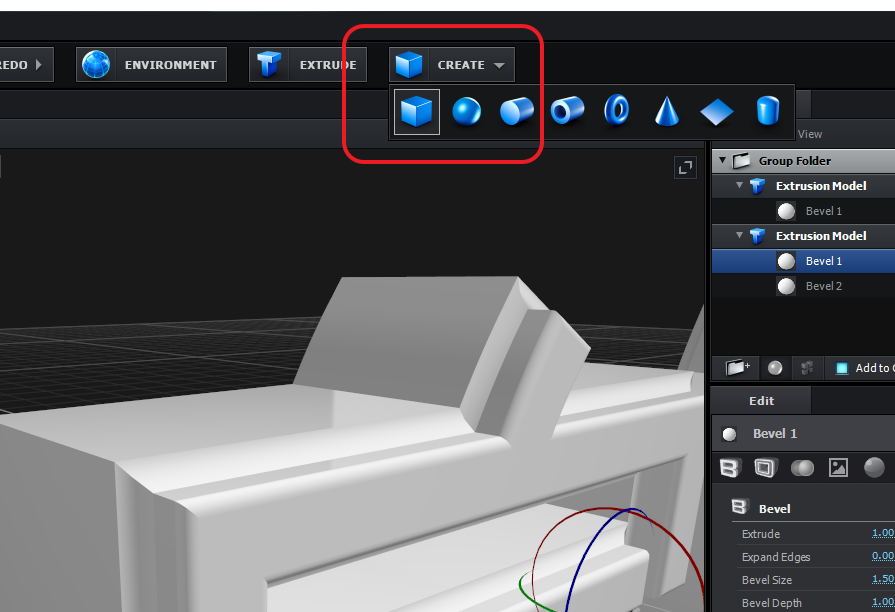The image size is (895, 612).
Task: Collapse the Group Folder tree
Action: 723,160
